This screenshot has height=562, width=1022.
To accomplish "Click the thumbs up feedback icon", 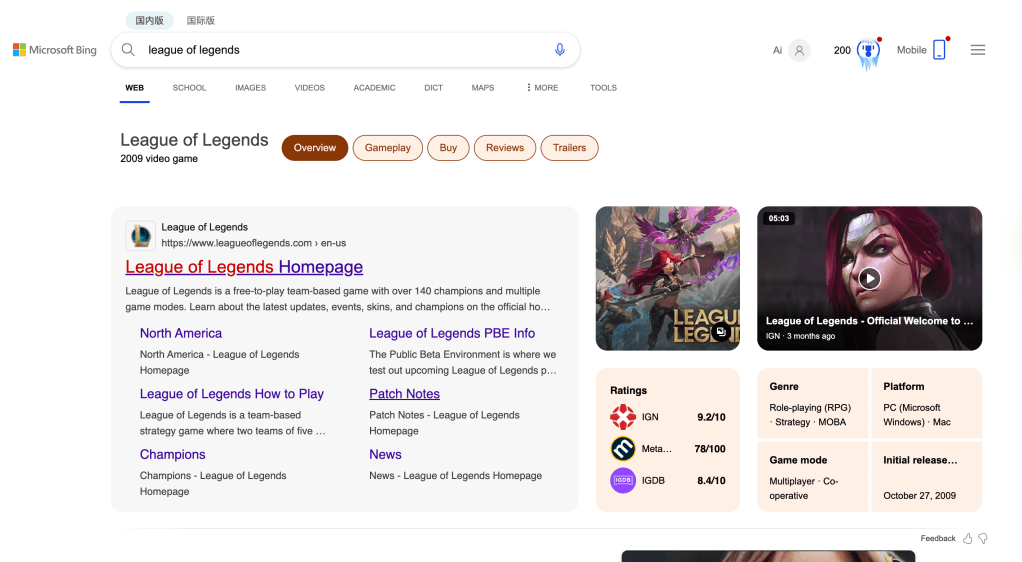I will point(967,538).
